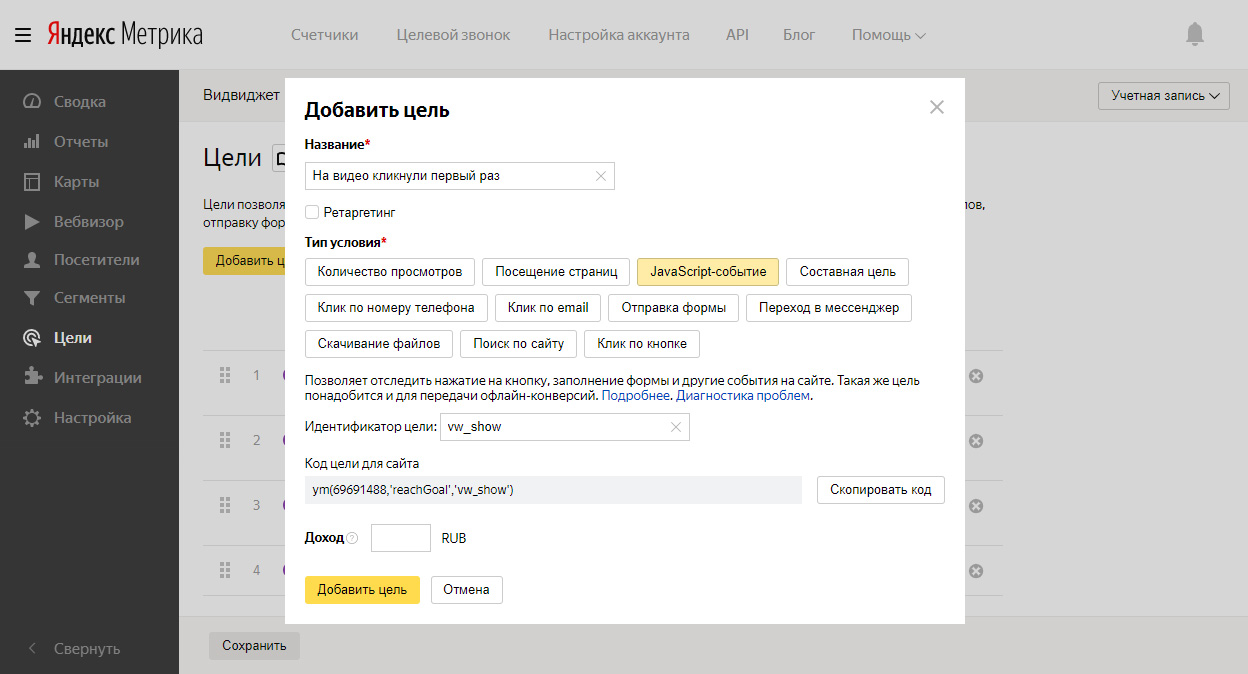This screenshot has height=674, width=1248.
Task: Delete goal row 2 with X icon
Action: point(977,441)
